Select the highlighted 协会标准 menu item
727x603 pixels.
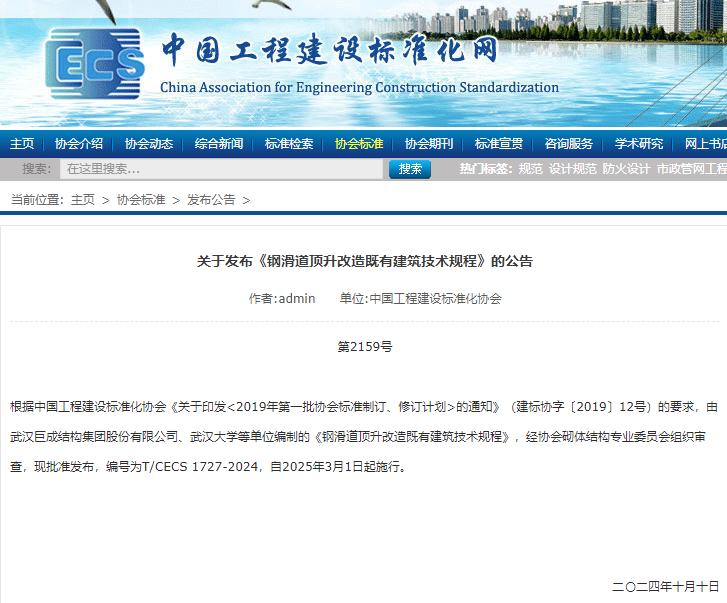pyautogui.click(x=359, y=144)
